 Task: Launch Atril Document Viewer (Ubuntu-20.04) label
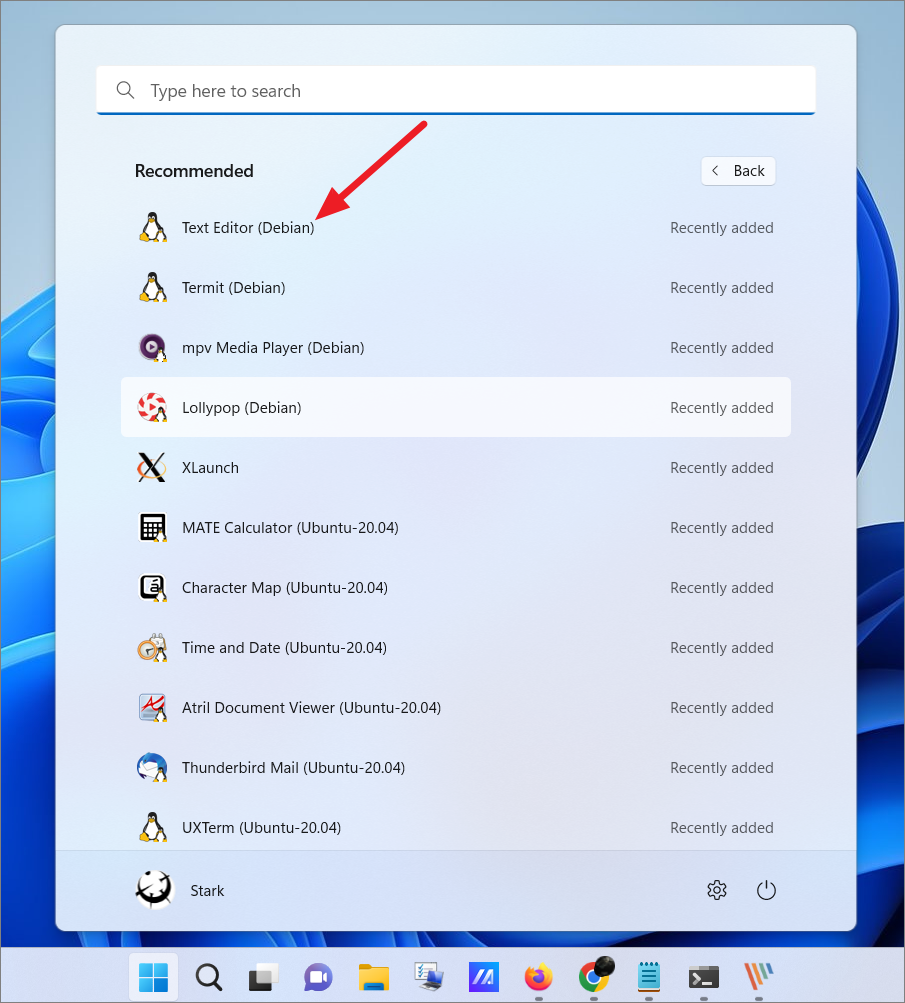311,708
